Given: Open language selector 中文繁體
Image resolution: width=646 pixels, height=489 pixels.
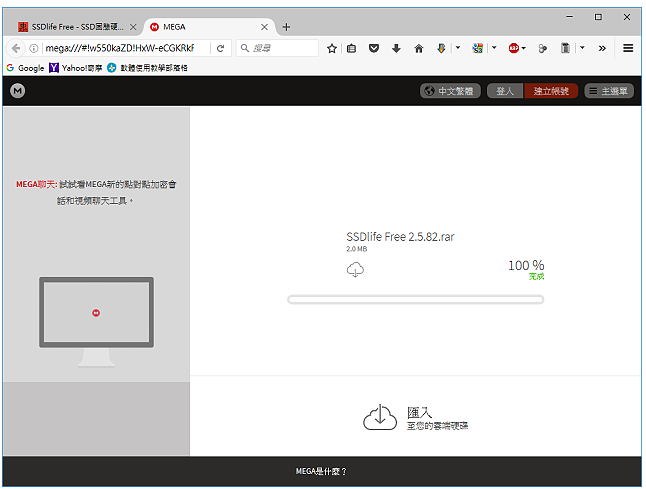Looking at the screenshot, I should [450, 91].
